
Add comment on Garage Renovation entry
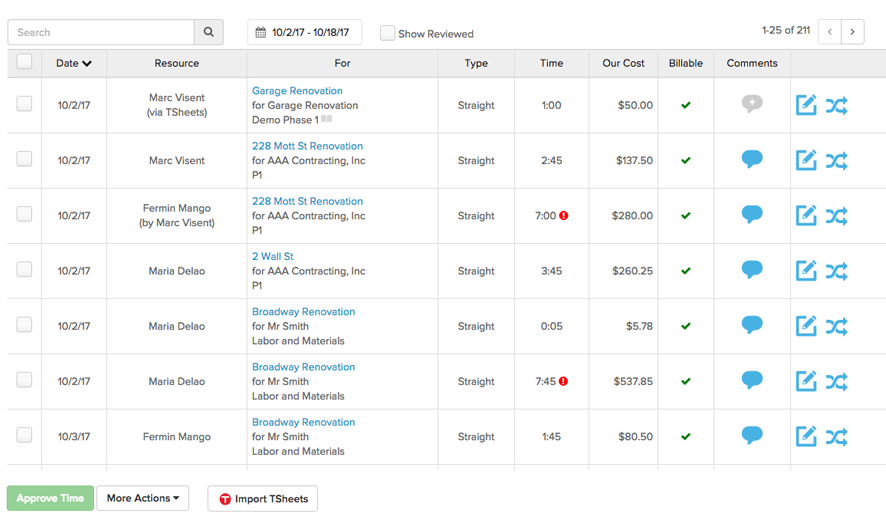click(752, 104)
